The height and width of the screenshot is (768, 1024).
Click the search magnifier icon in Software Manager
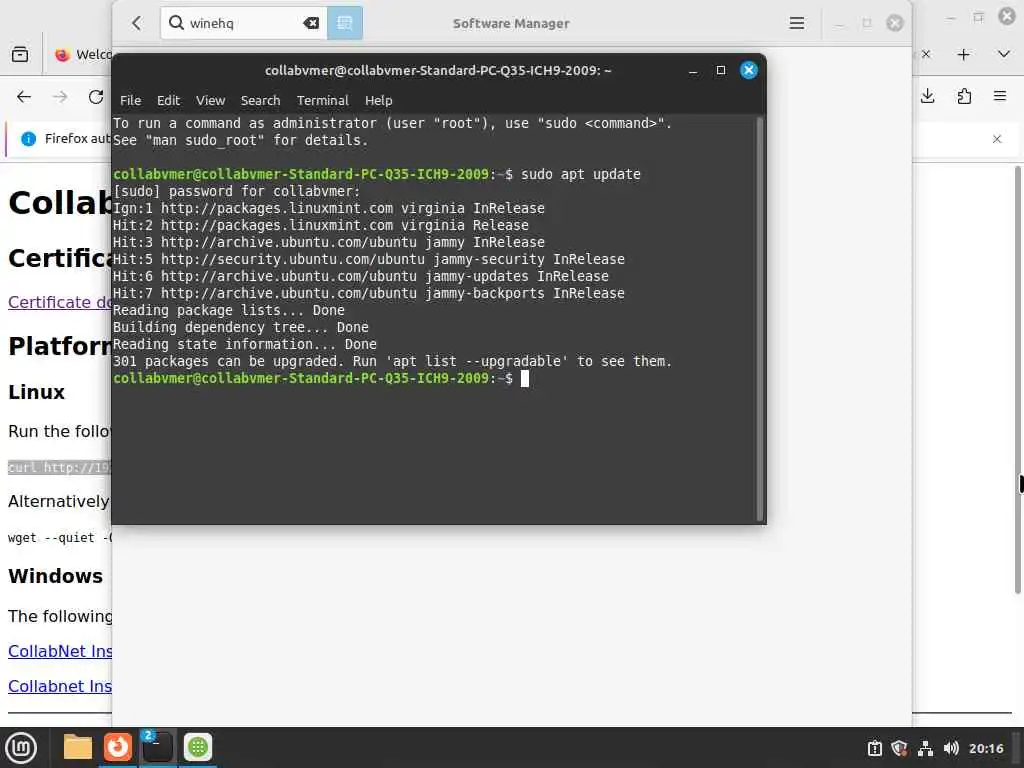(176, 23)
